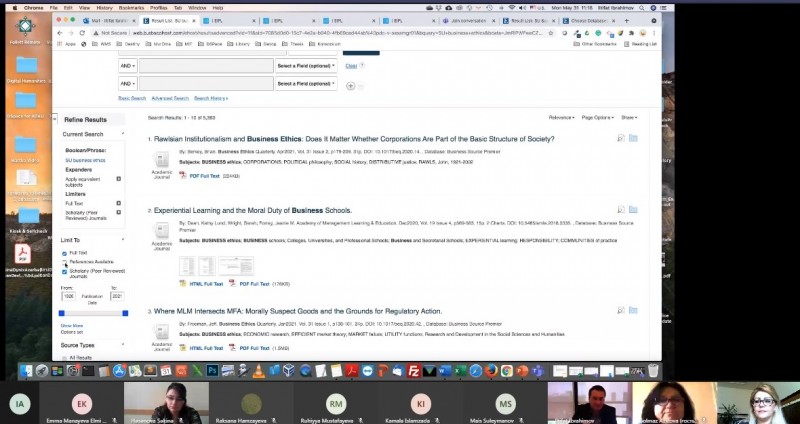The width and height of the screenshot is (800, 424).
Task: Open Finder from the Dock
Action: pyautogui.click(x=27, y=371)
